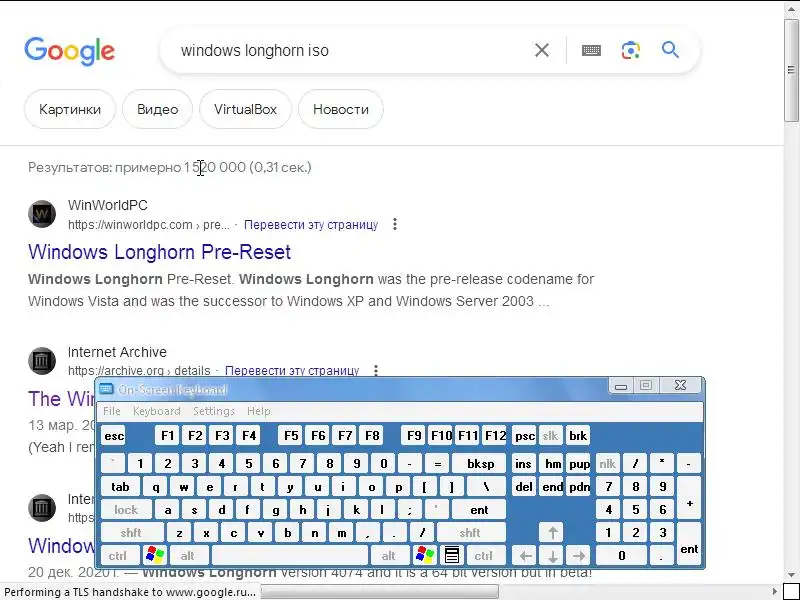This screenshot has height=600, width=800.
Task: Click the bksp key on the on-screen keyboard
Action: click(x=480, y=463)
